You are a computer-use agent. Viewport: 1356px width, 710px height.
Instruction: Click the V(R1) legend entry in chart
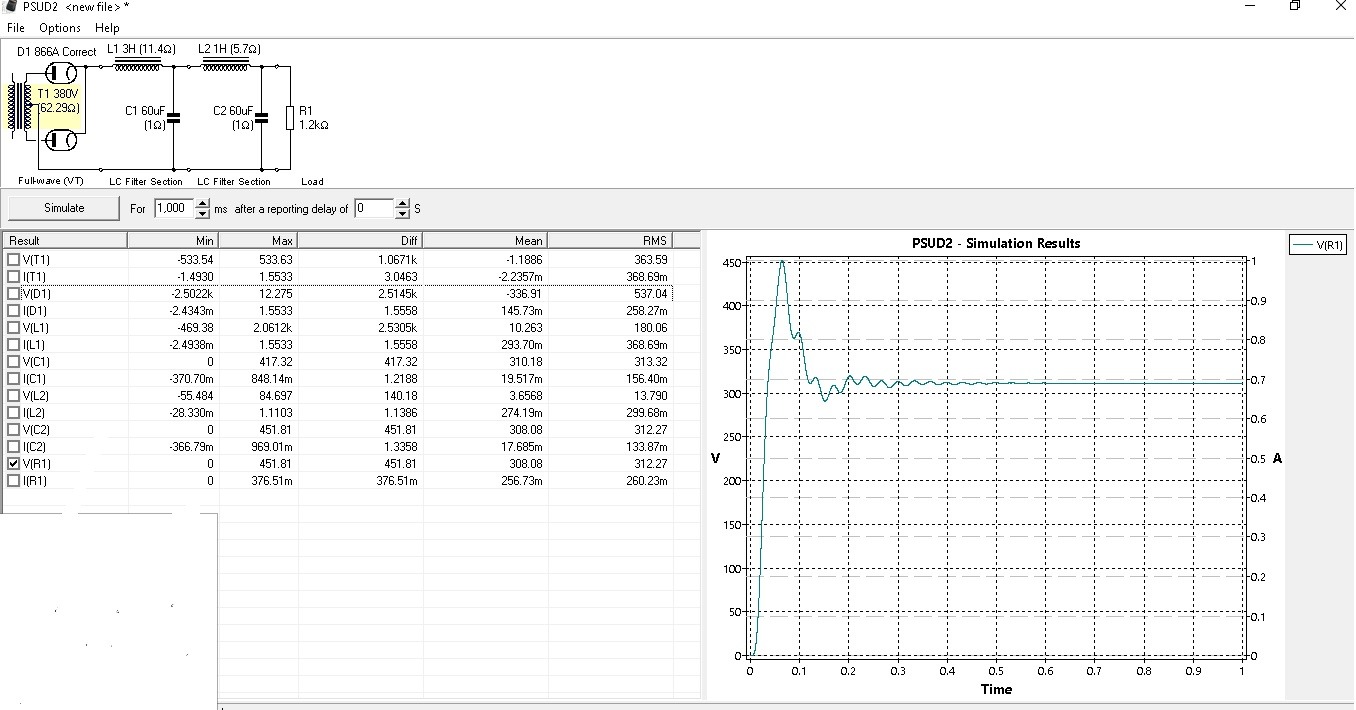pos(1320,244)
